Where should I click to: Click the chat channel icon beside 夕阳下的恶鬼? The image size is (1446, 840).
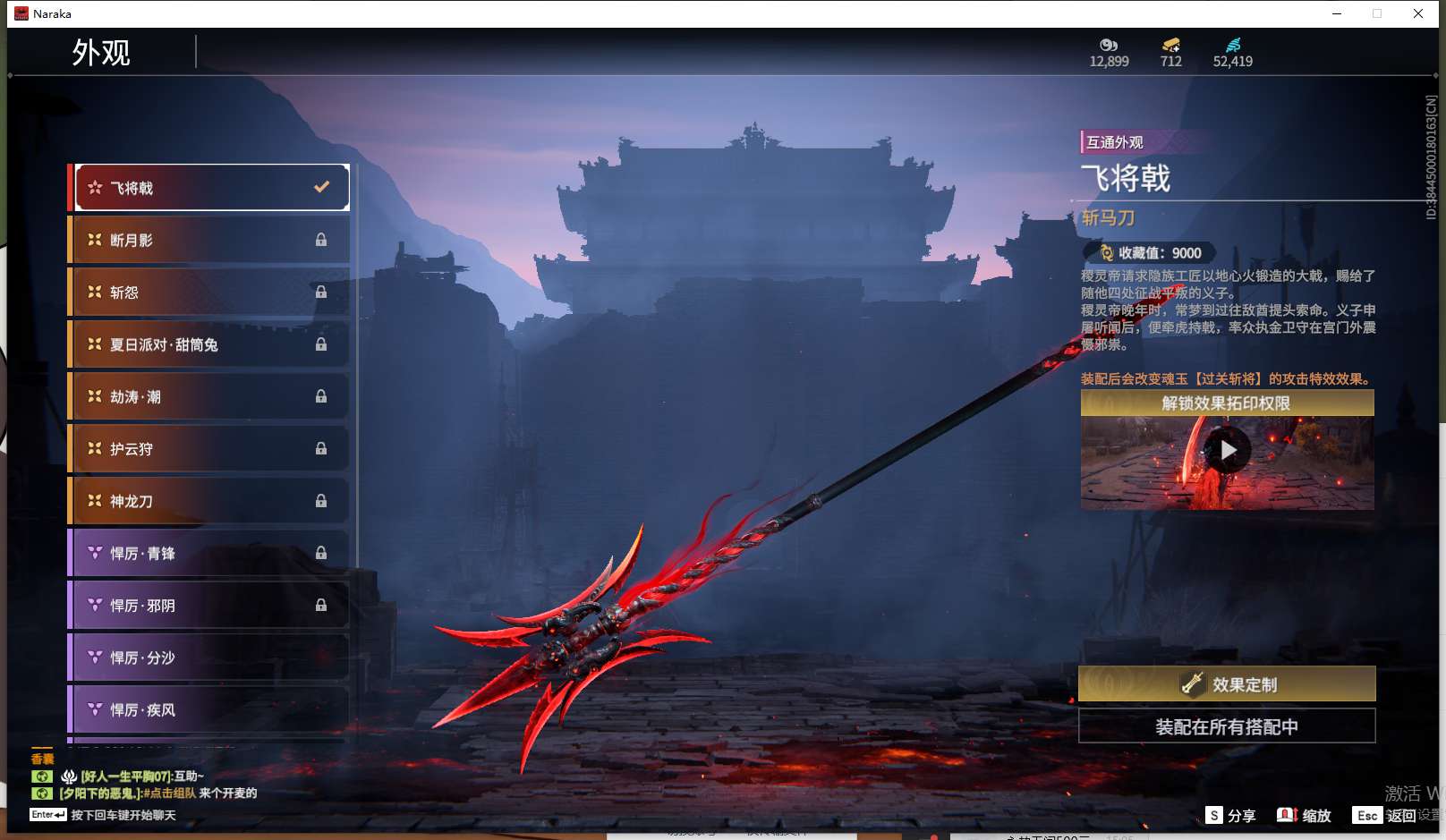[42, 793]
